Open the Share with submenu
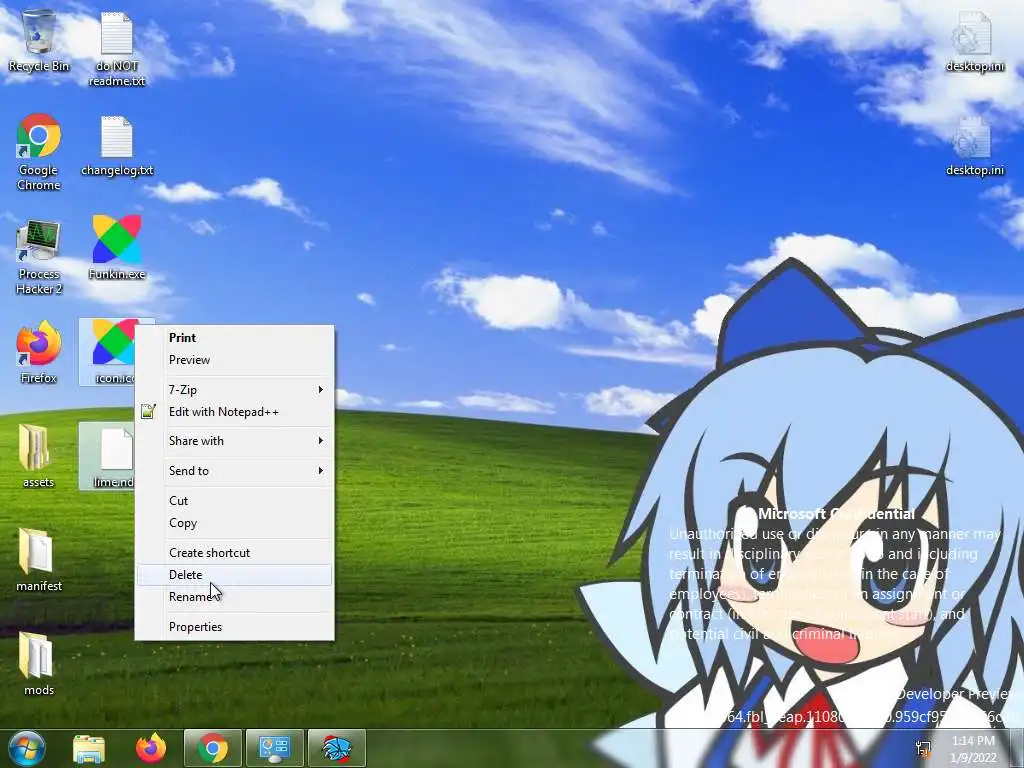 coord(234,441)
